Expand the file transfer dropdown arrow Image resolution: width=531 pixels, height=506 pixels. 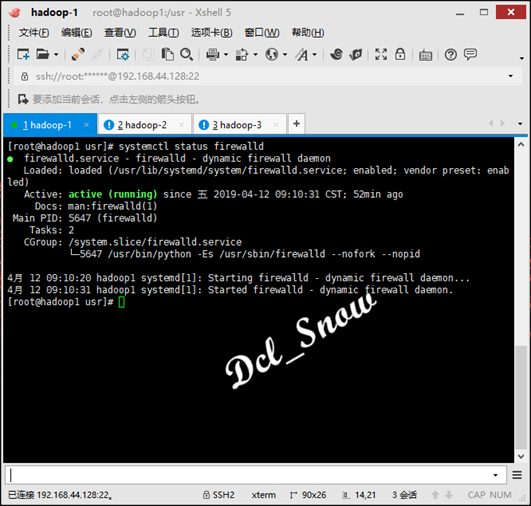(255, 55)
